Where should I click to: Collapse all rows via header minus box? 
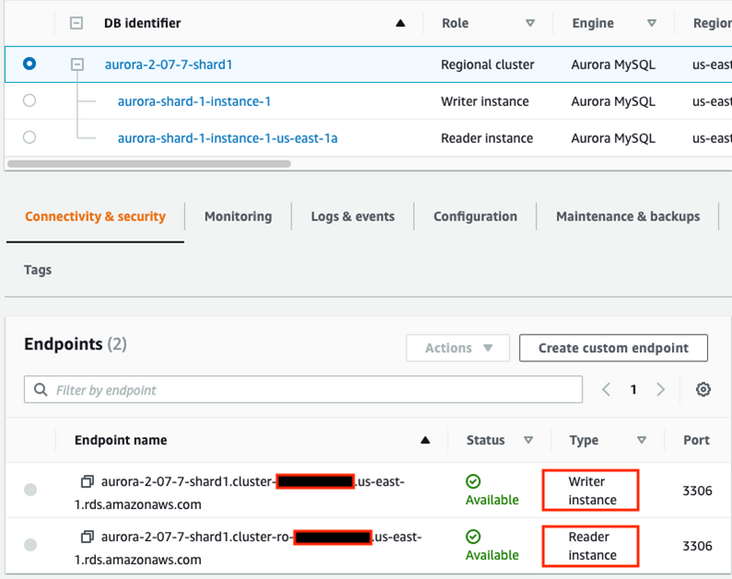[x=76, y=23]
